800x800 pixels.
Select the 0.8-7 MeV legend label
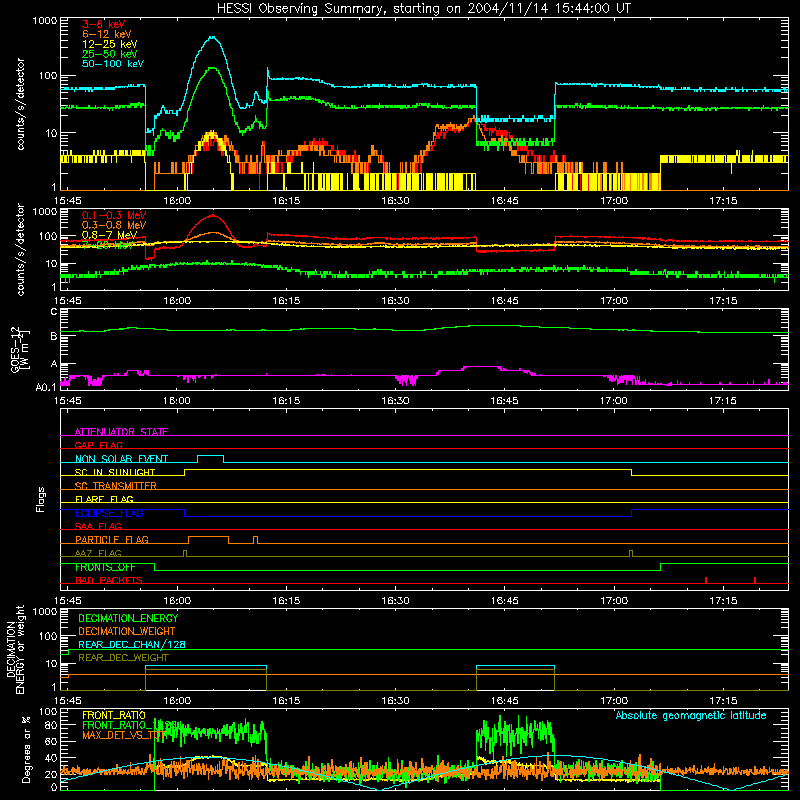109,235
